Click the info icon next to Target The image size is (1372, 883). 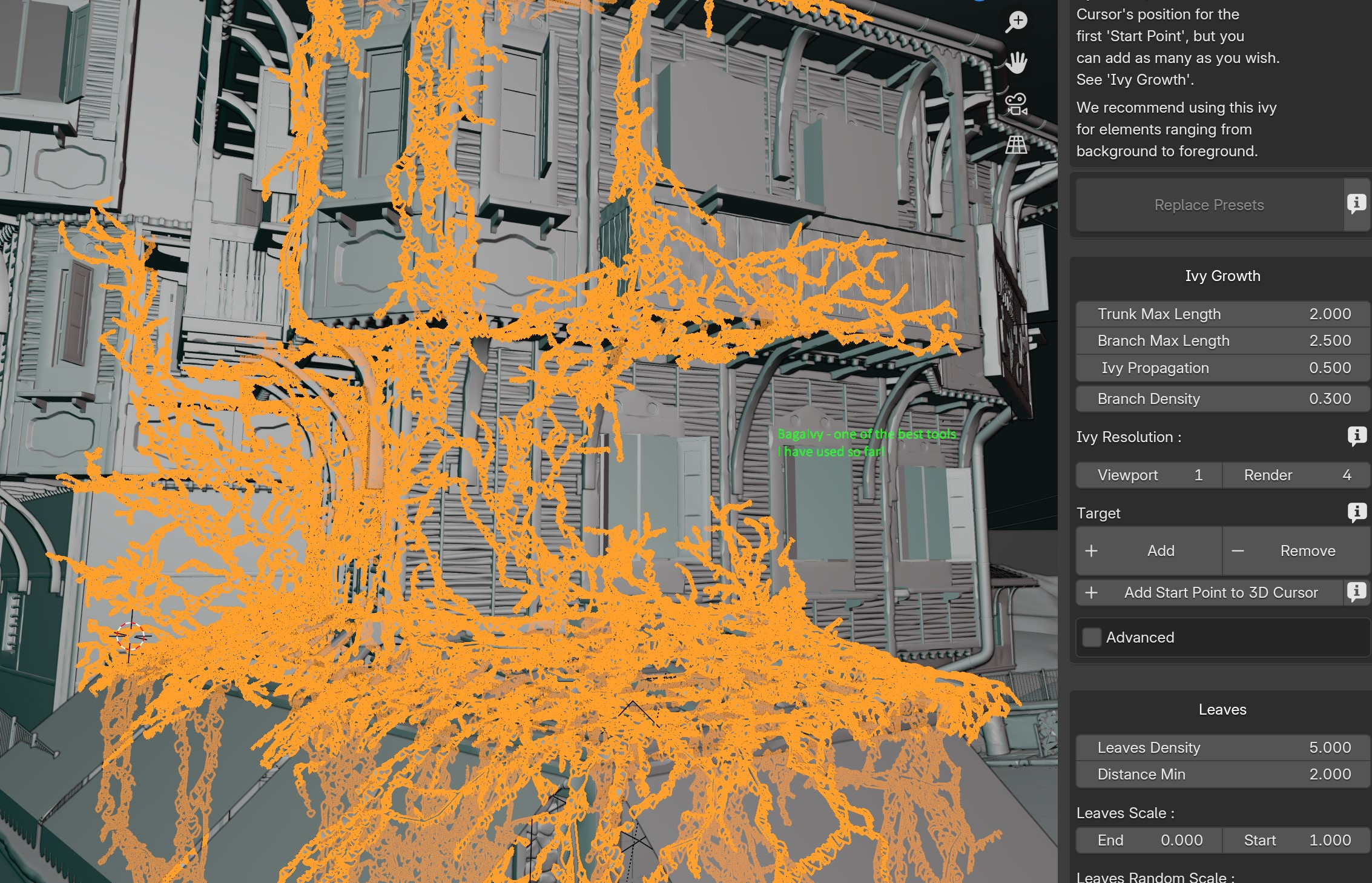(1358, 513)
